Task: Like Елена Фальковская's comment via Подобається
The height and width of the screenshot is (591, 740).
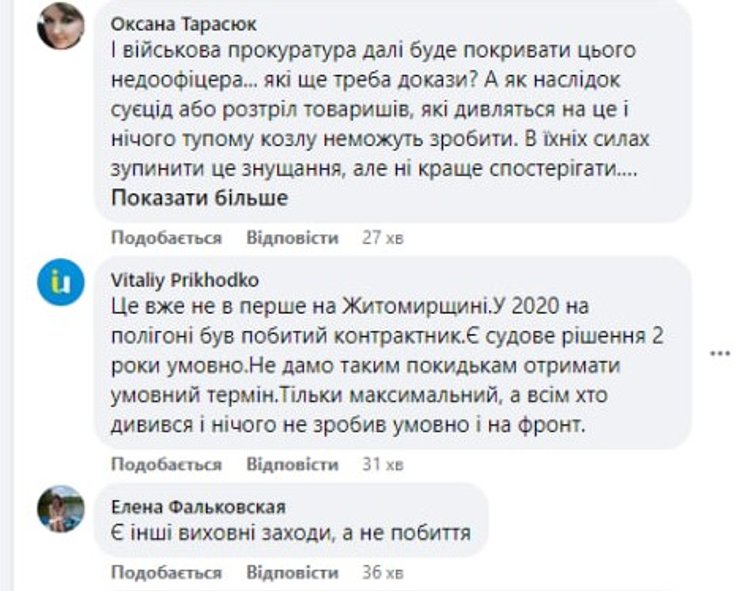Action: pyautogui.click(x=166, y=572)
